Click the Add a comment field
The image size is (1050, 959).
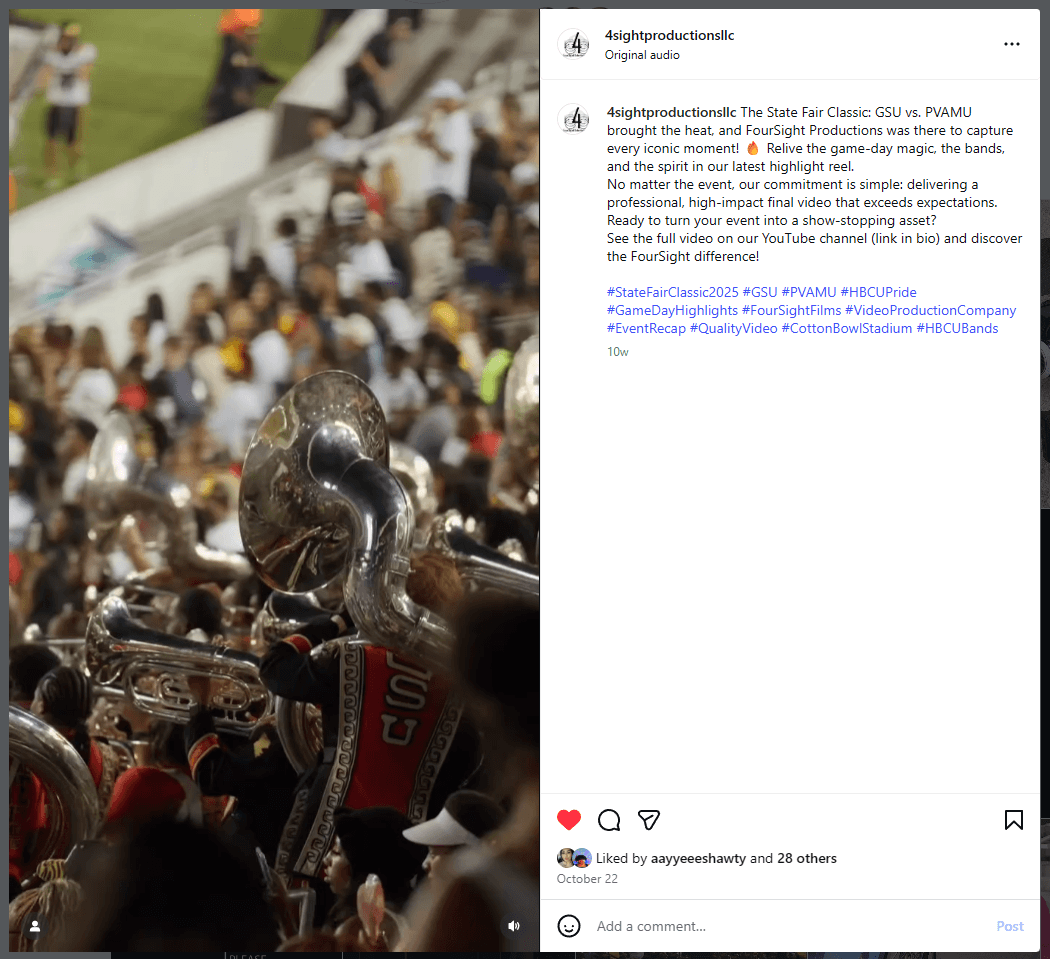click(790, 926)
